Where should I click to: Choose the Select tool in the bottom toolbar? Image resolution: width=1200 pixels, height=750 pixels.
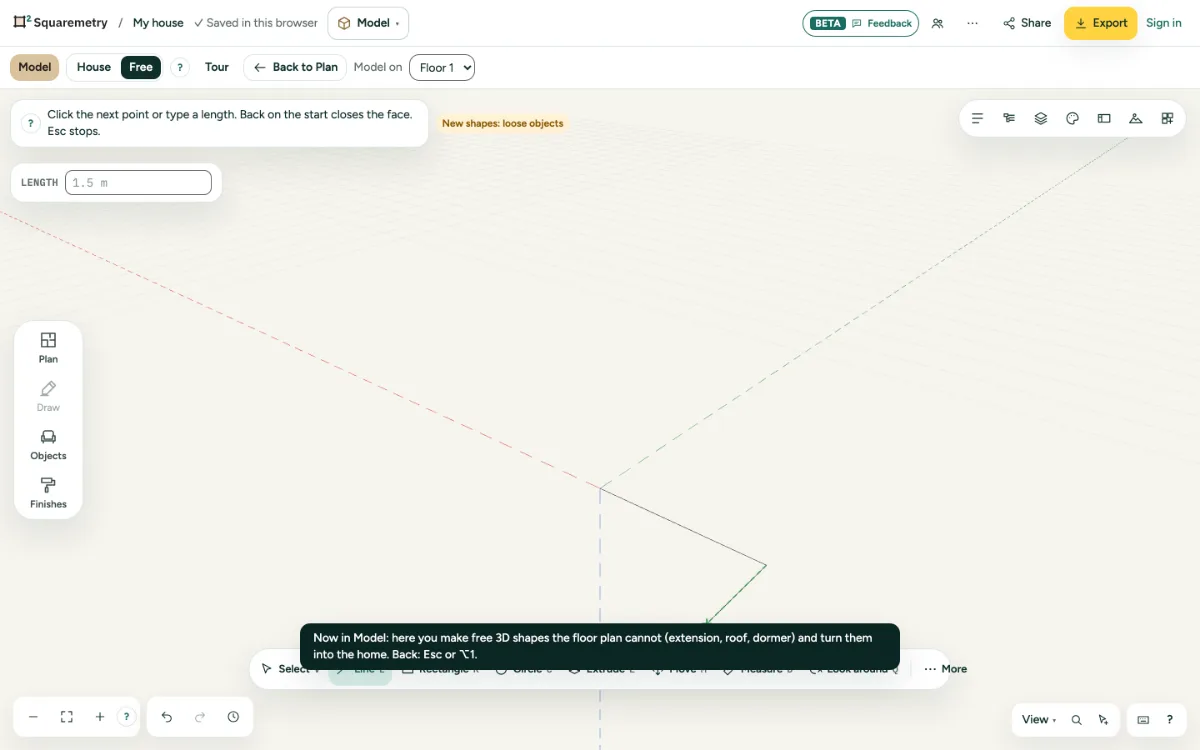click(x=290, y=669)
